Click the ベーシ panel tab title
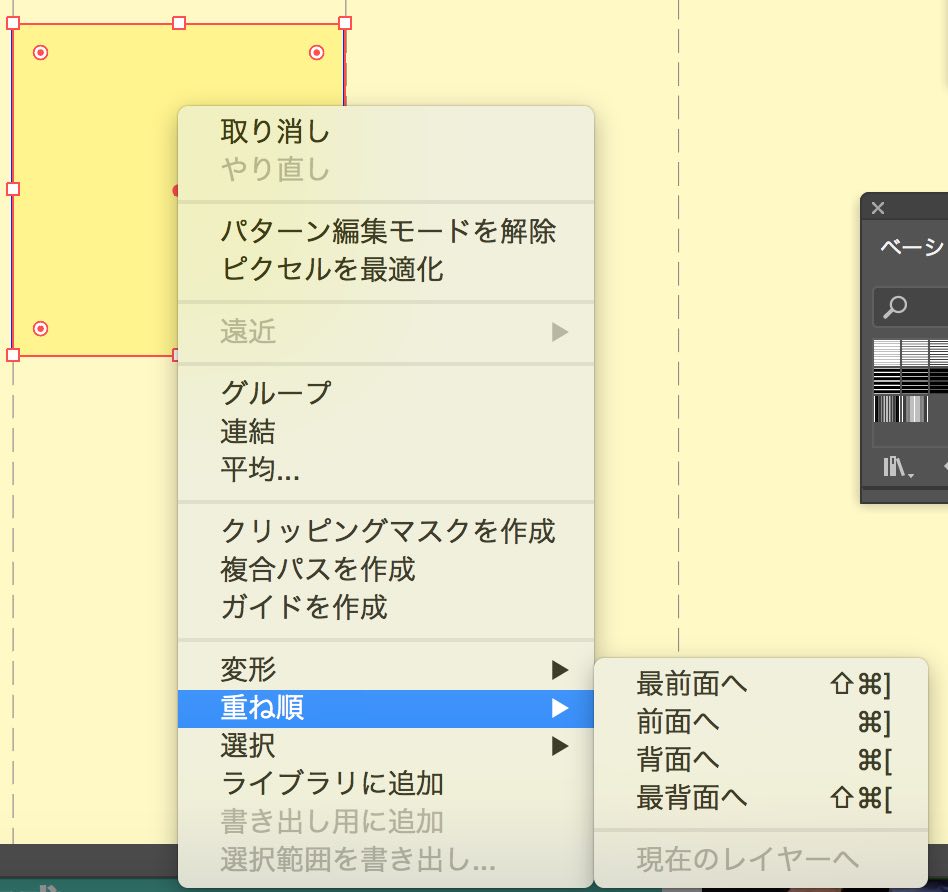Image resolution: width=948 pixels, height=892 pixels. pos(912,247)
